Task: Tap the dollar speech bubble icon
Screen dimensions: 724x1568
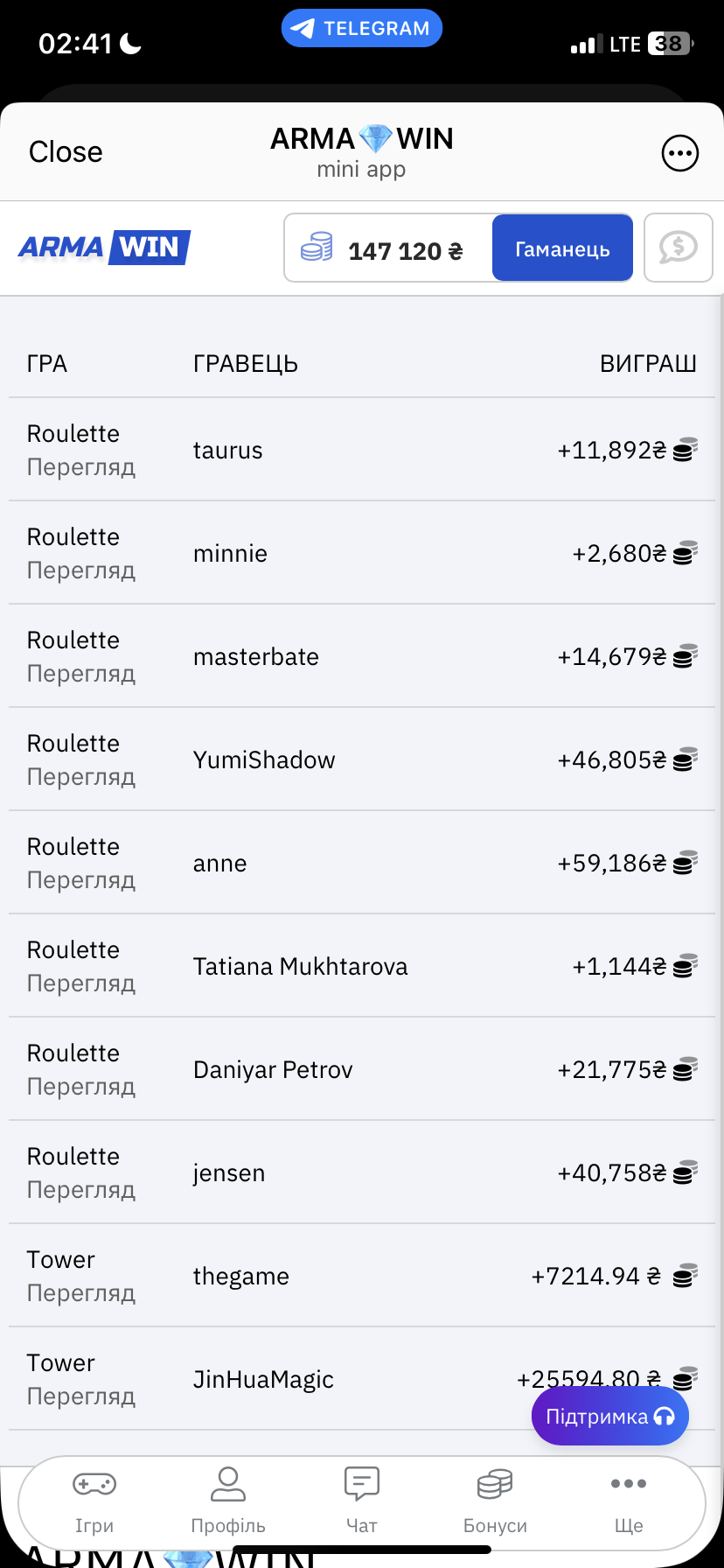Action: [x=678, y=248]
